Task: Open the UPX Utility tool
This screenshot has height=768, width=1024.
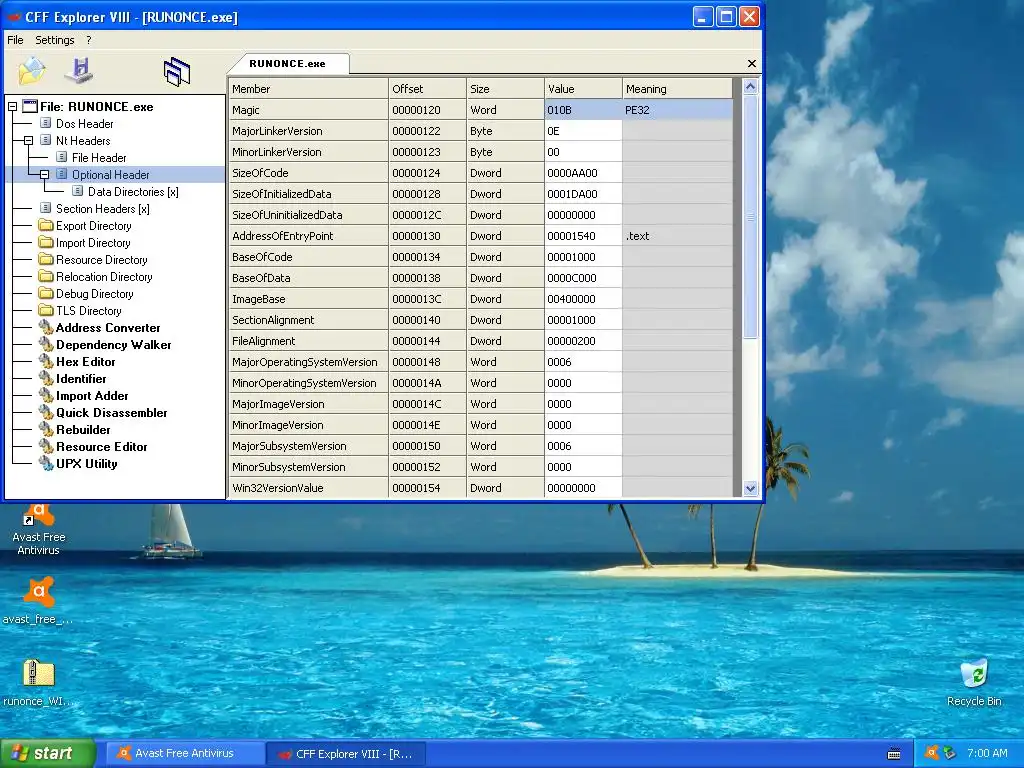Action: (x=86, y=463)
